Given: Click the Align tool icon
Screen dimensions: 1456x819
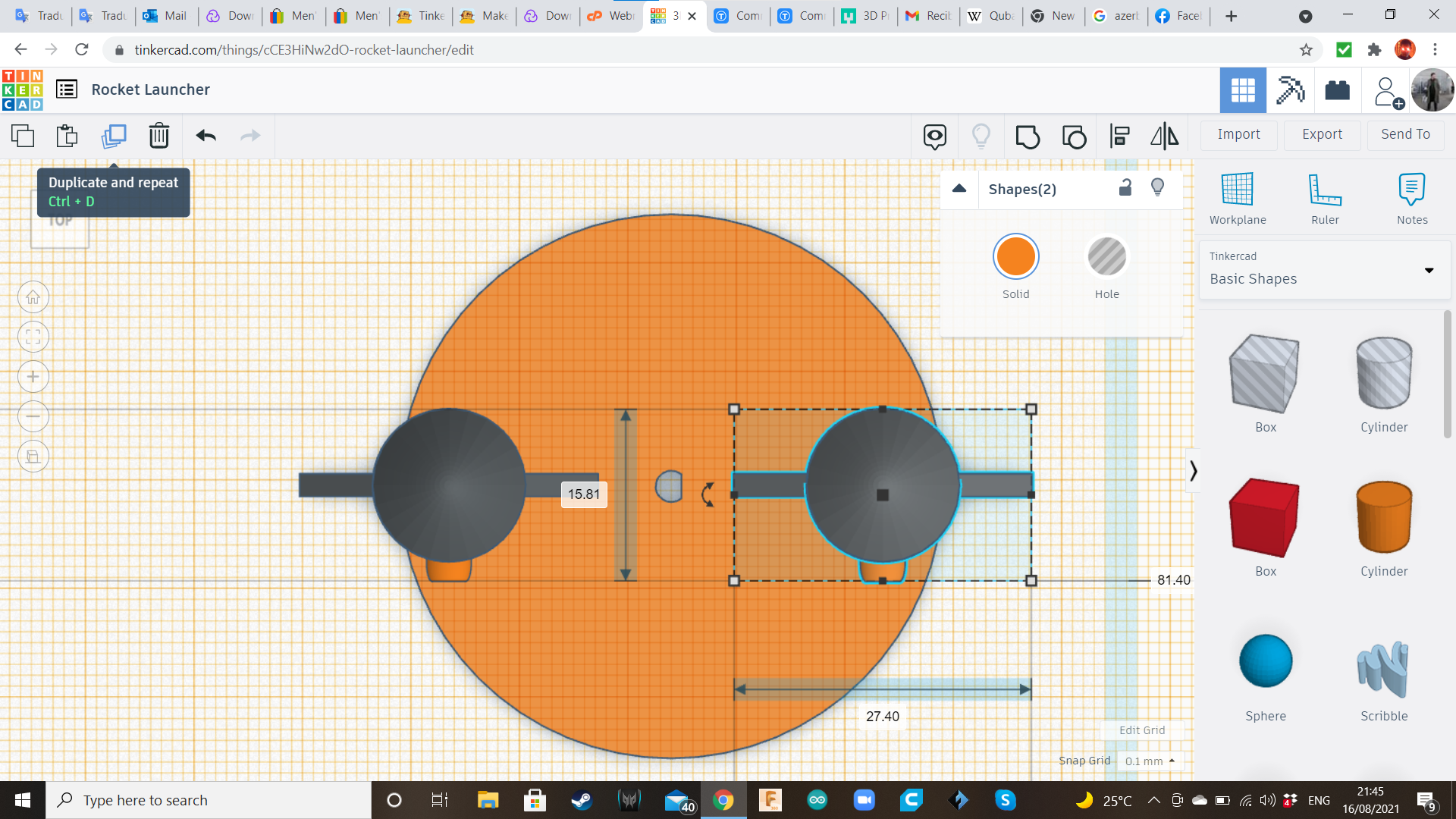Looking at the screenshot, I should 1119,136.
